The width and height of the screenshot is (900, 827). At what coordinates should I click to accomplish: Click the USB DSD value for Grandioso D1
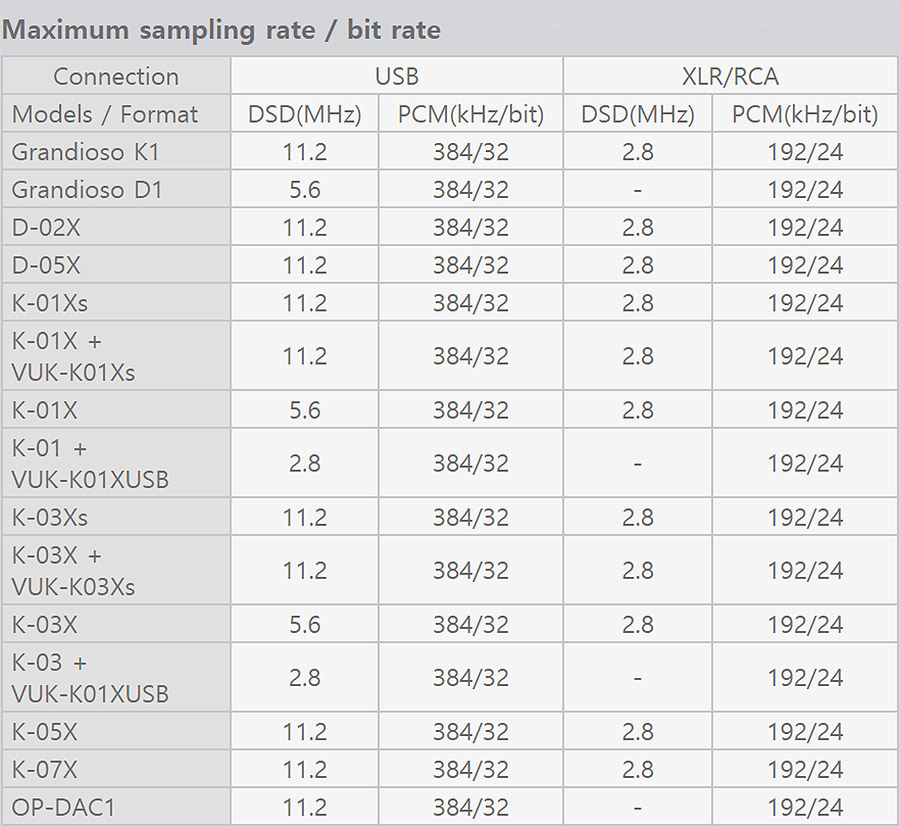(x=304, y=190)
